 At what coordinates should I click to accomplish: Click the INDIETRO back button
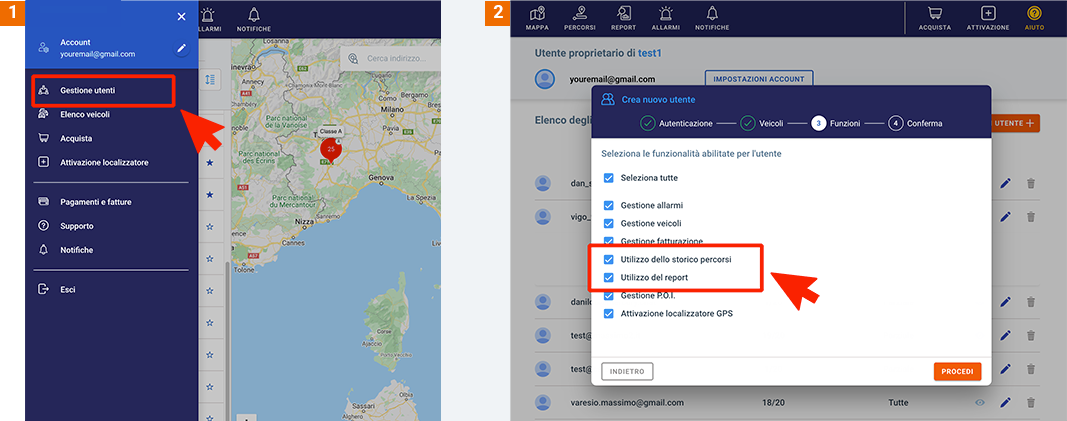[627, 371]
